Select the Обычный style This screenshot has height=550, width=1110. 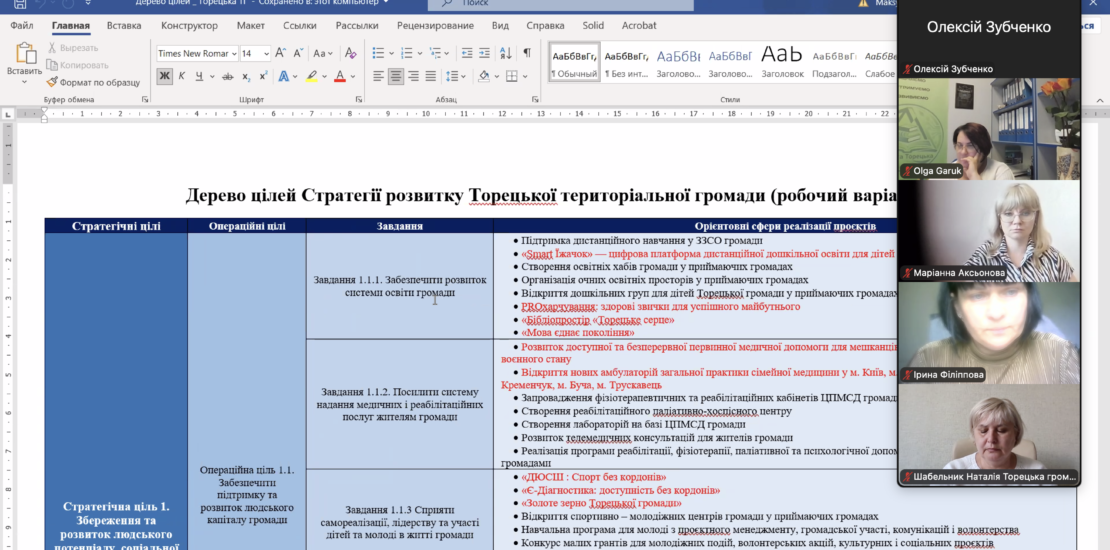[574, 61]
